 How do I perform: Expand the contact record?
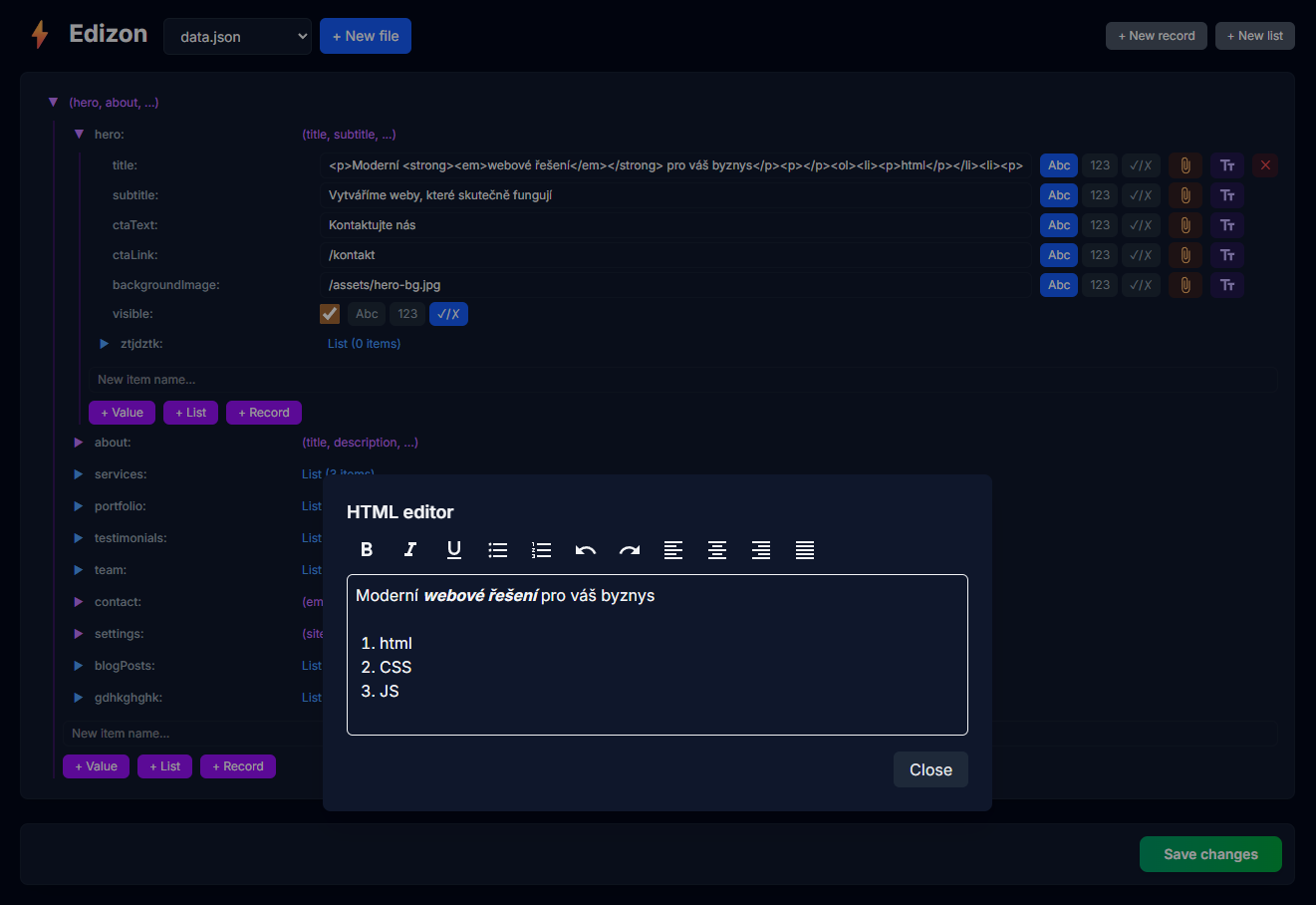[79, 601]
